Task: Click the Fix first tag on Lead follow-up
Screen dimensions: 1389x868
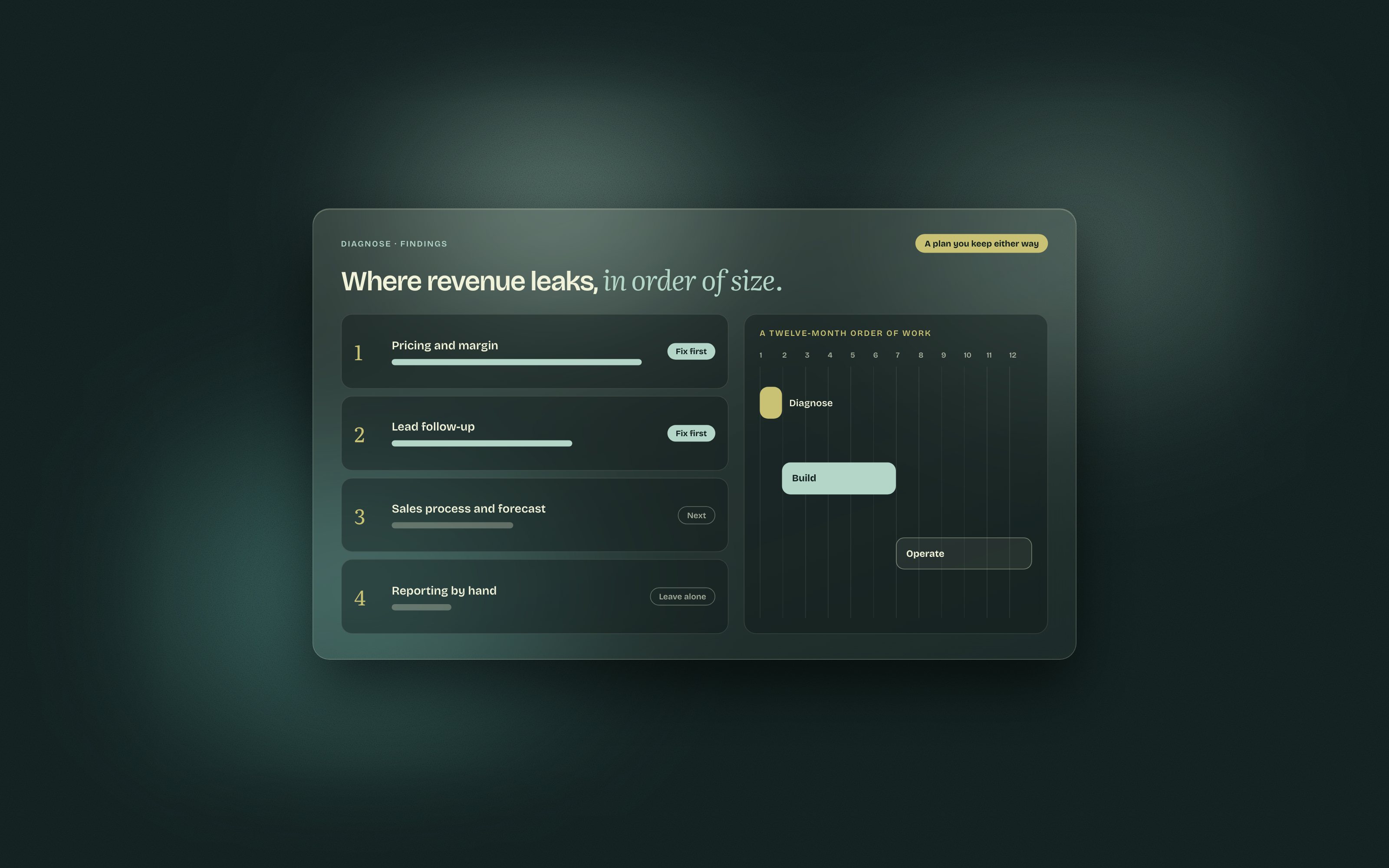Action: (x=691, y=434)
